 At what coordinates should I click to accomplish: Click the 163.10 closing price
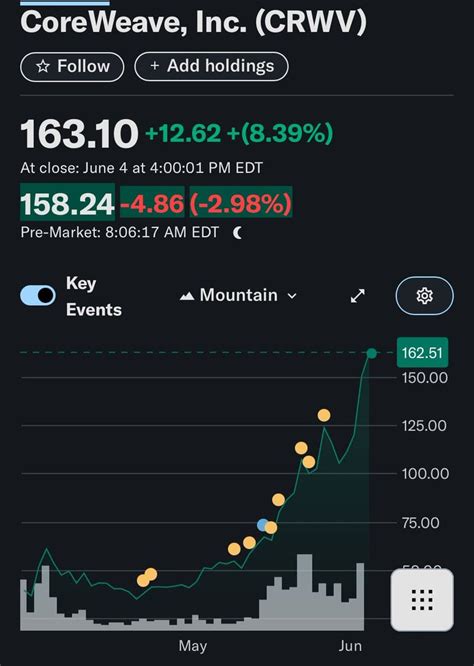tap(79, 134)
